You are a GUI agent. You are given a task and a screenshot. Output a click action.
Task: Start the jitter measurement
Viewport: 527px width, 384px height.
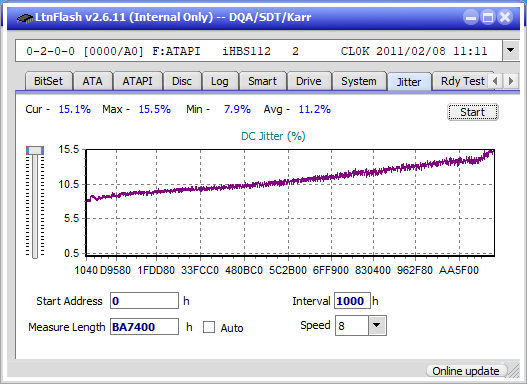473,112
